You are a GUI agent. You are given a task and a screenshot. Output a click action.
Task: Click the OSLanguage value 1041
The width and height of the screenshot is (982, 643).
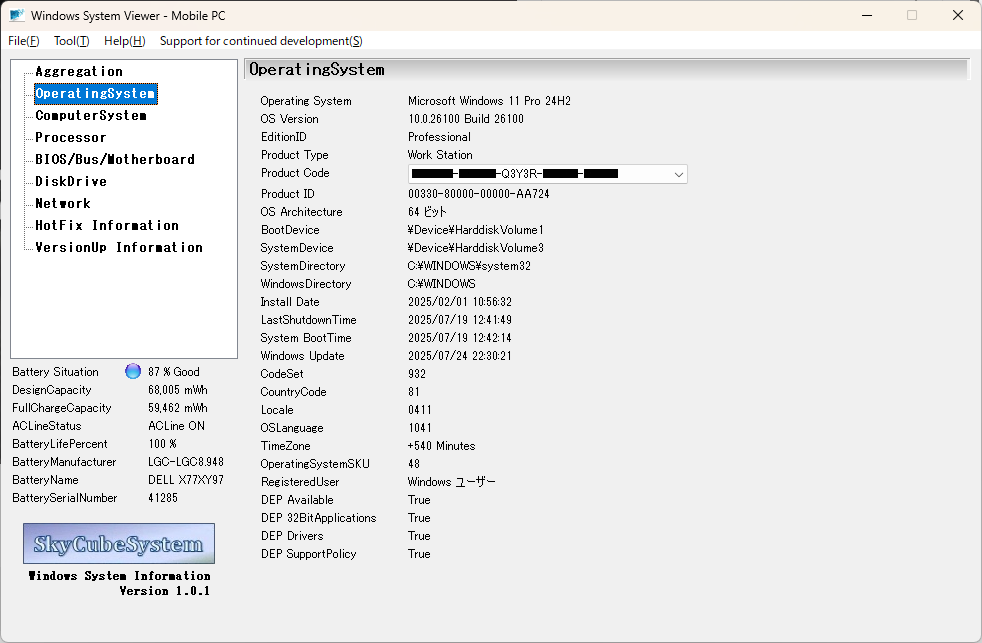(x=419, y=428)
